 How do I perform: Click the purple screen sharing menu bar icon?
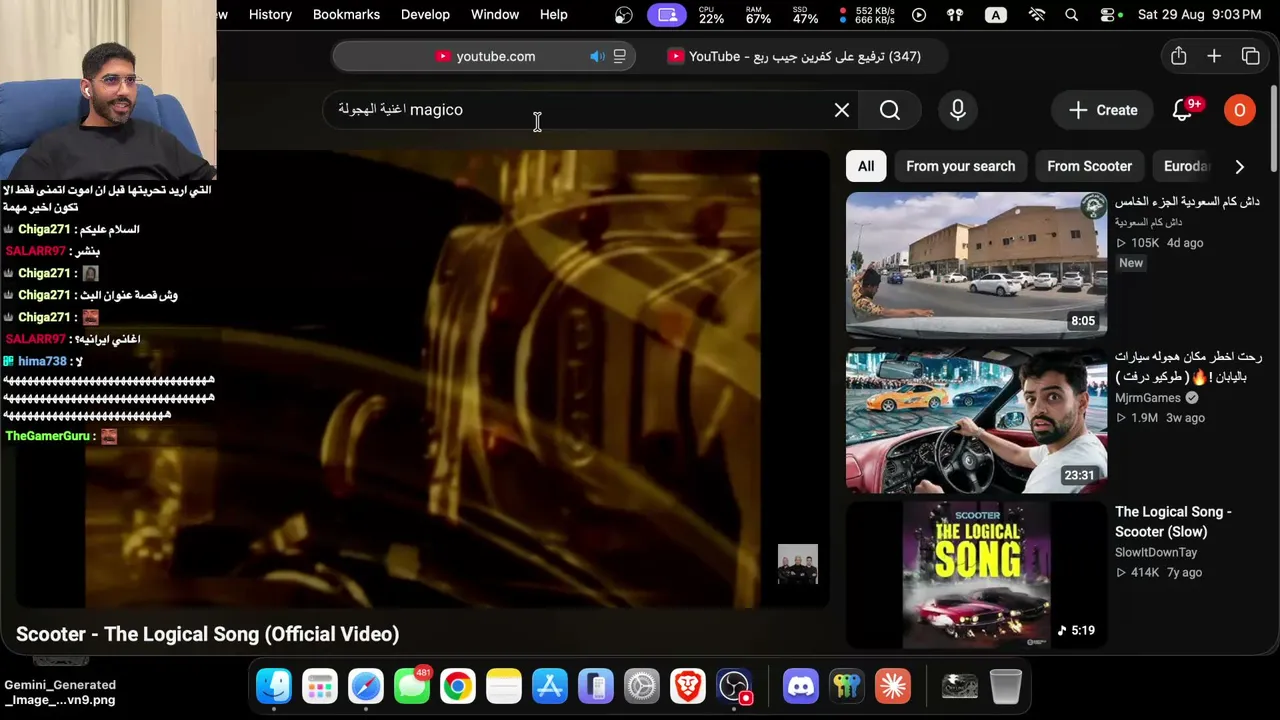tap(668, 15)
